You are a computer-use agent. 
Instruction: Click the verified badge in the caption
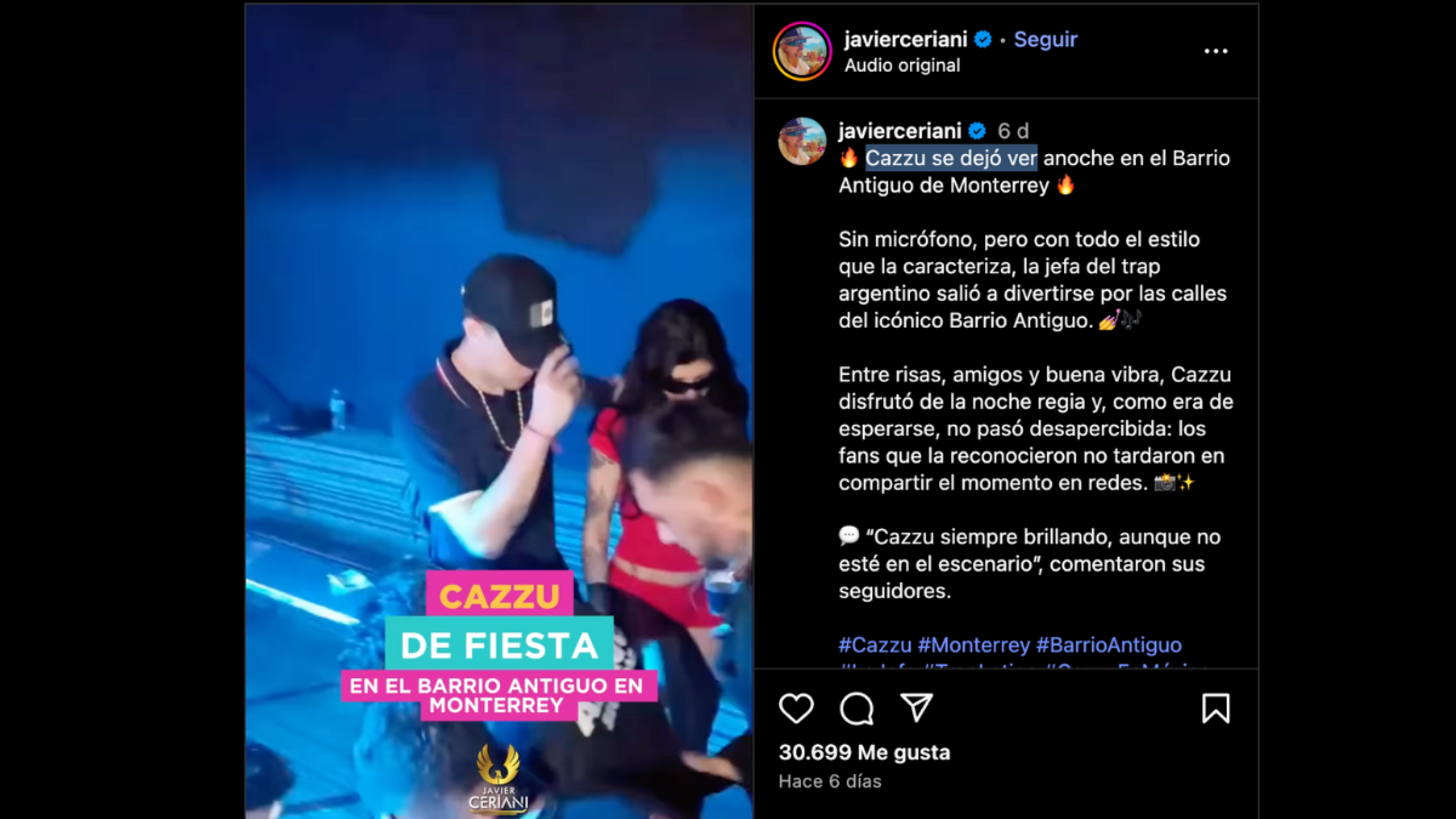click(977, 131)
